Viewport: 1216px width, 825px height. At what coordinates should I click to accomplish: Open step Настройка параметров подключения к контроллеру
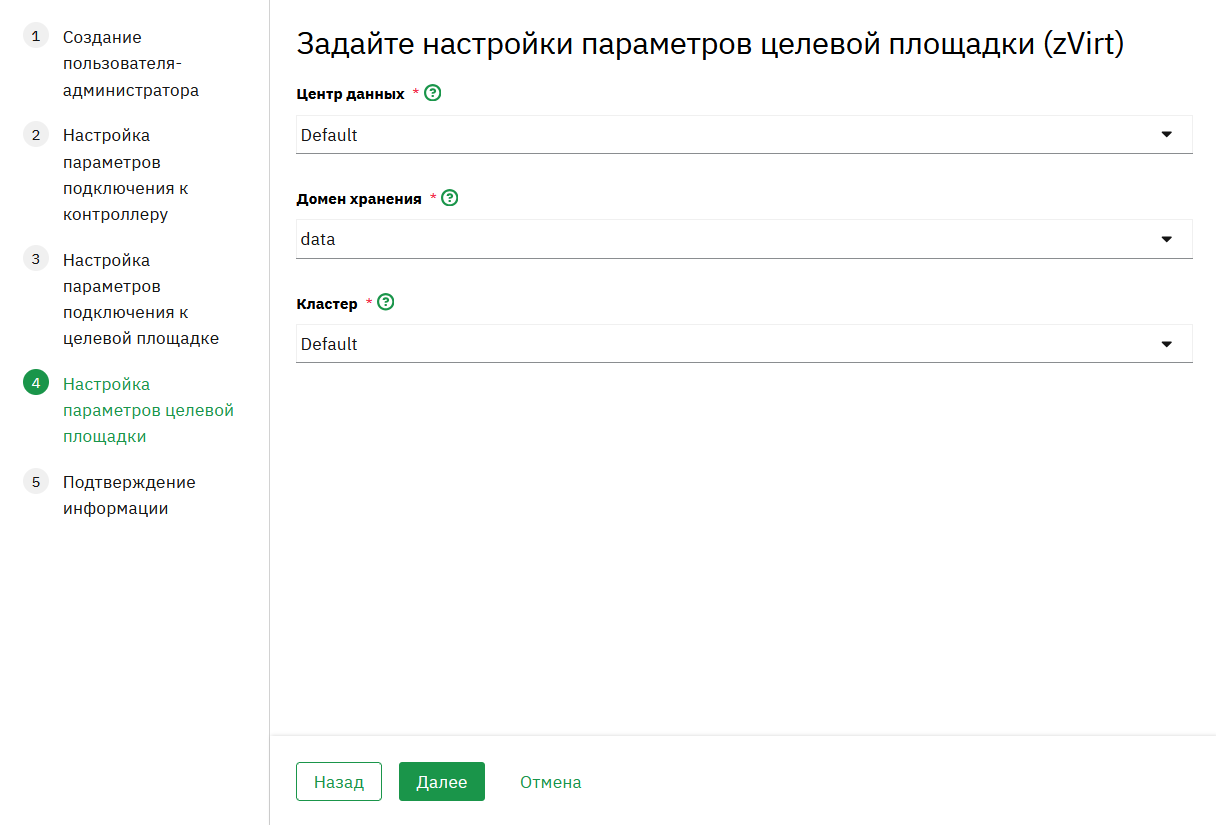coord(126,175)
